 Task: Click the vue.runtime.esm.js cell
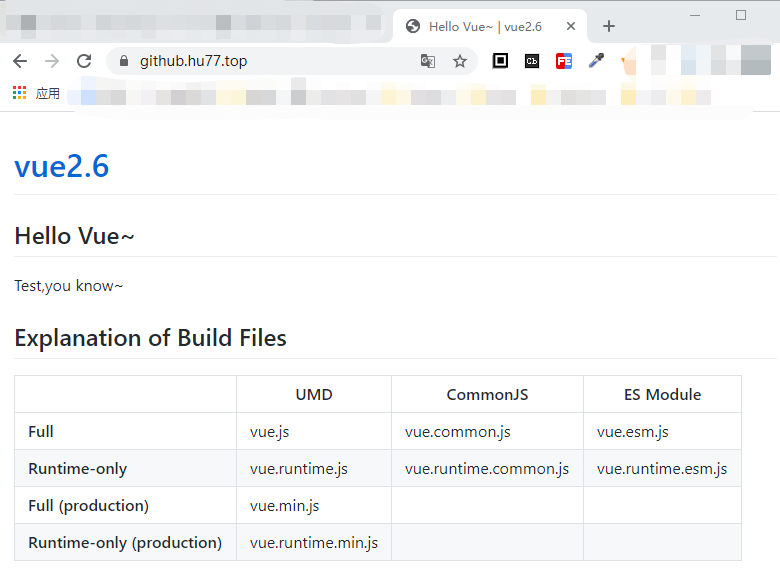point(662,469)
